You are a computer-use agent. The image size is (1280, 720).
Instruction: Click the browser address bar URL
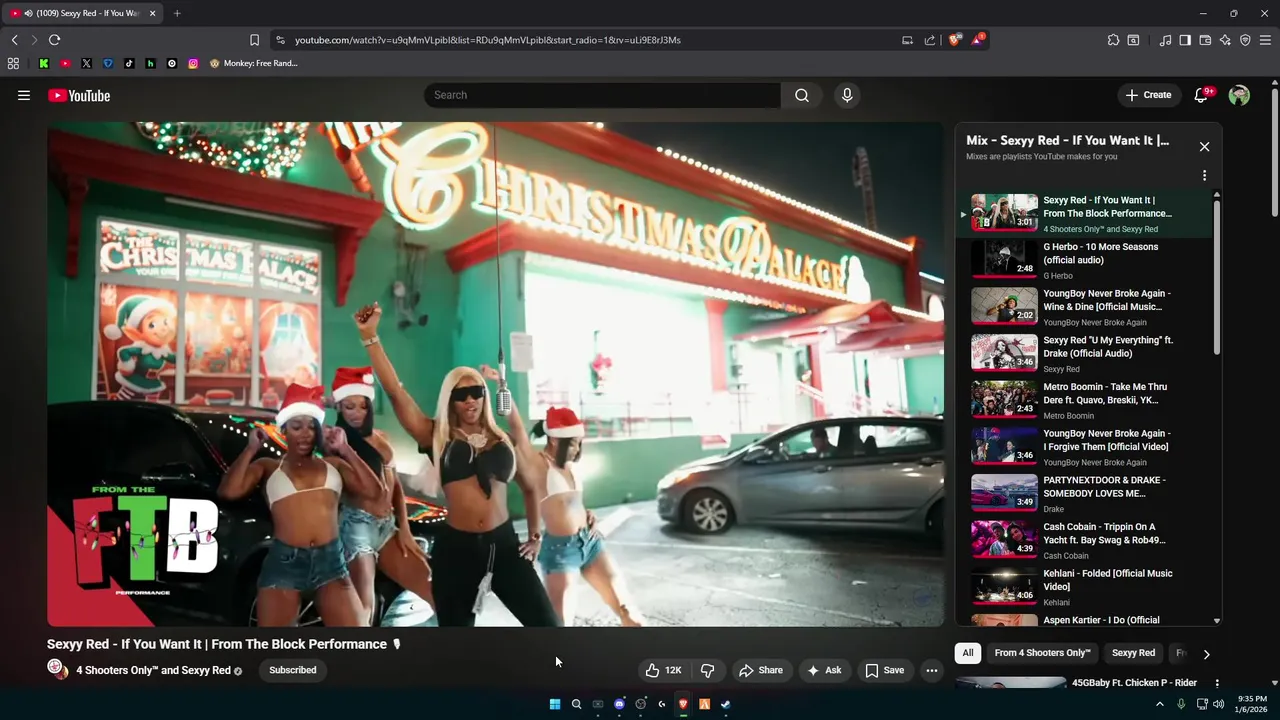(488, 40)
